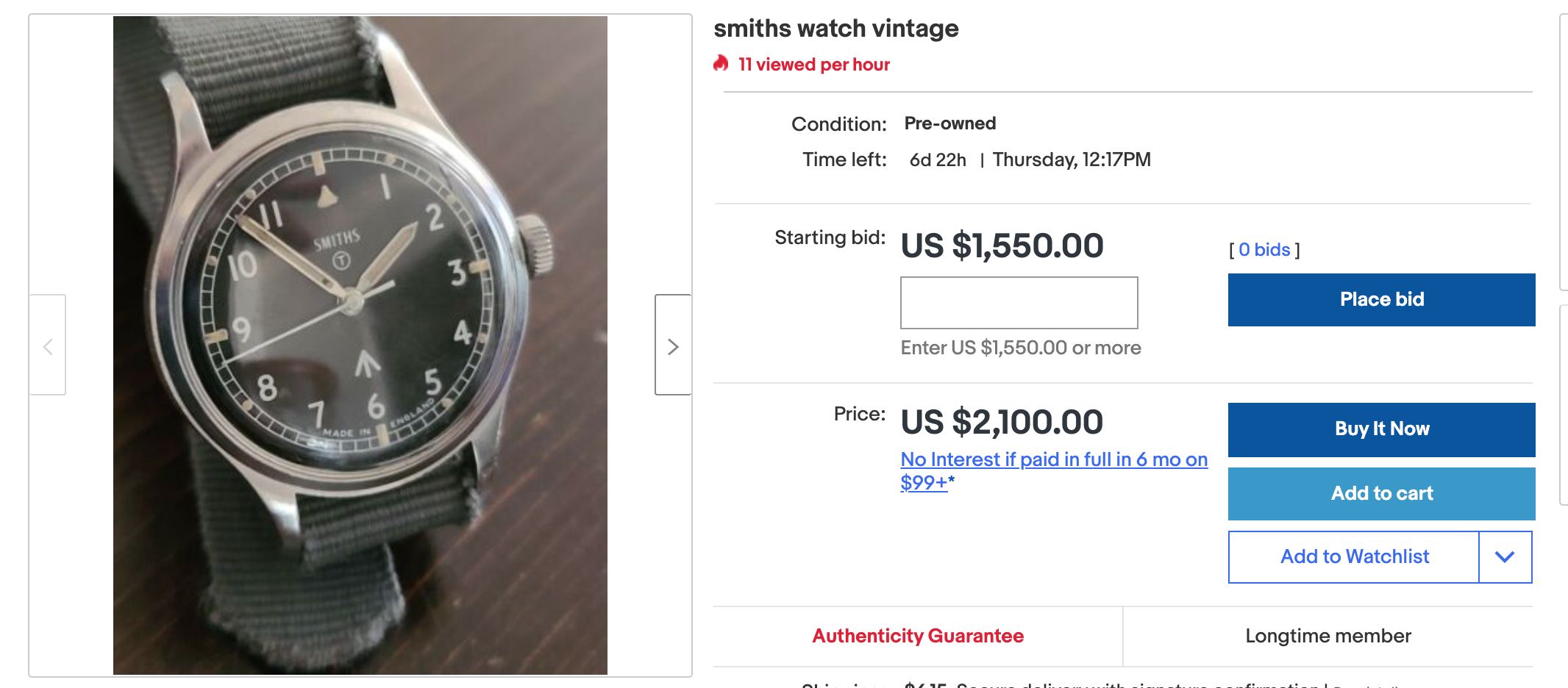Click the next image arrow
Viewport: 1568px width, 688px height.
[x=673, y=345]
